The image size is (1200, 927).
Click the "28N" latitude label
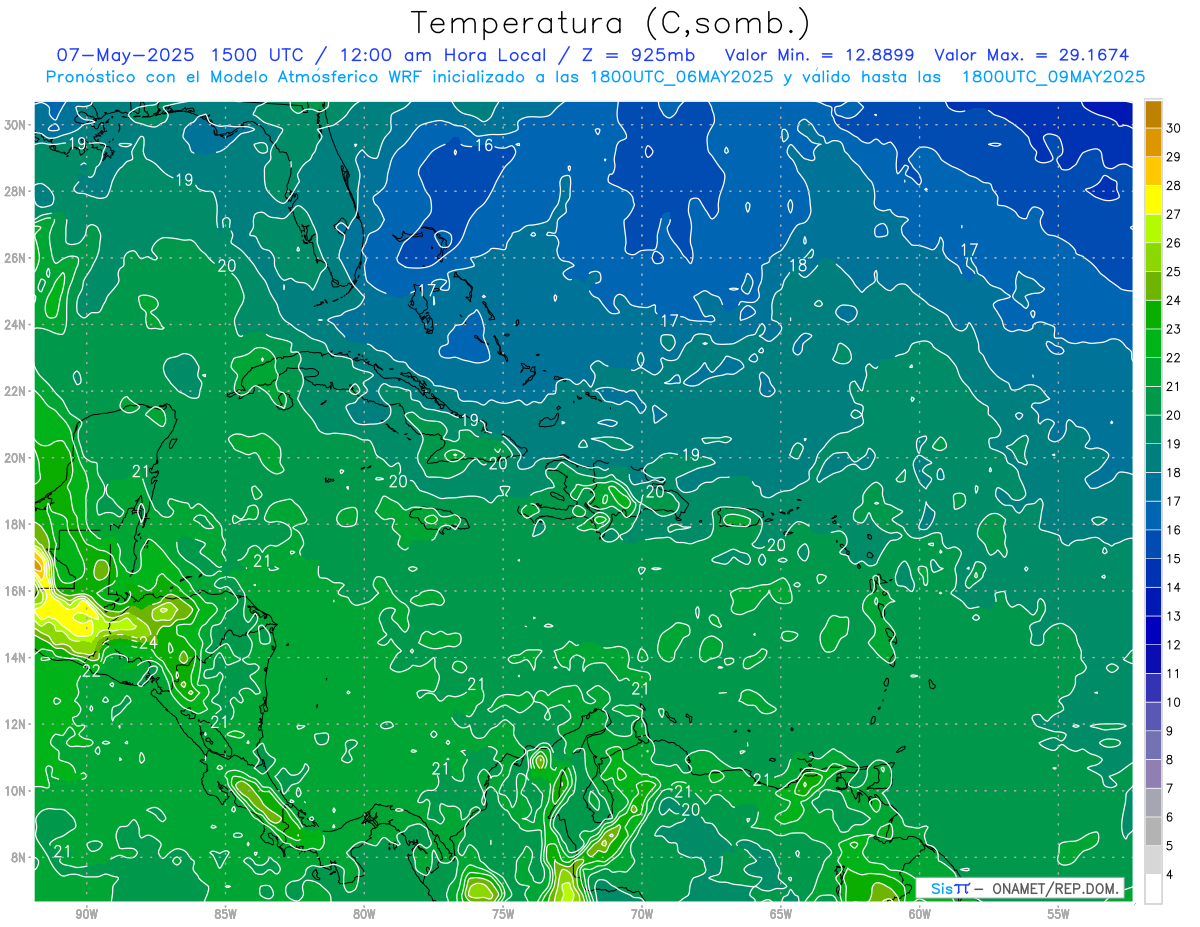click(x=15, y=191)
